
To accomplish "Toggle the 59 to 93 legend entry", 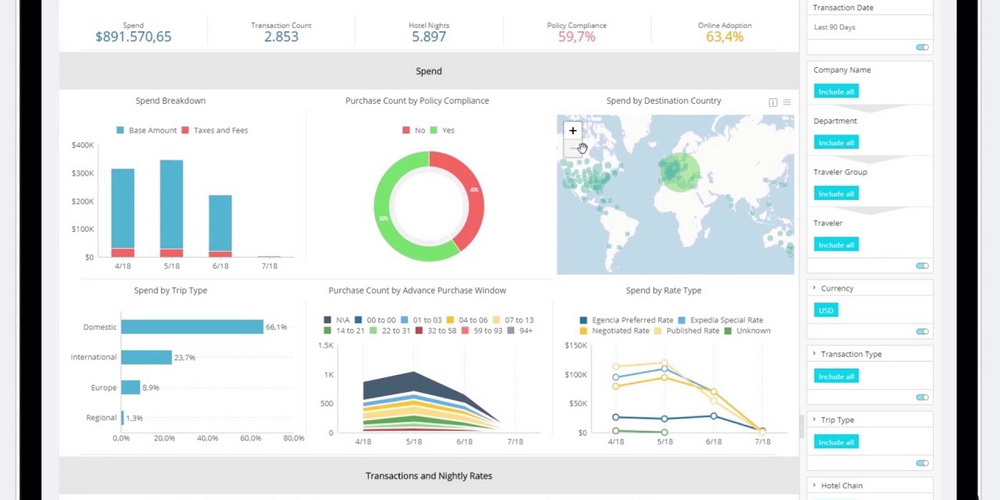I will tap(482, 330).
